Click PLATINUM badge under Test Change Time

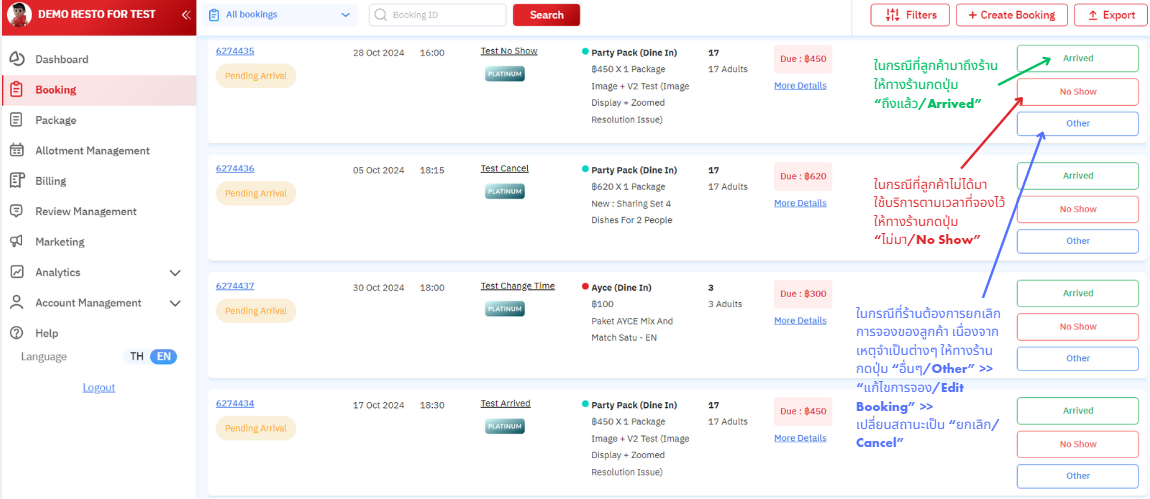click(x=505, y=309)
